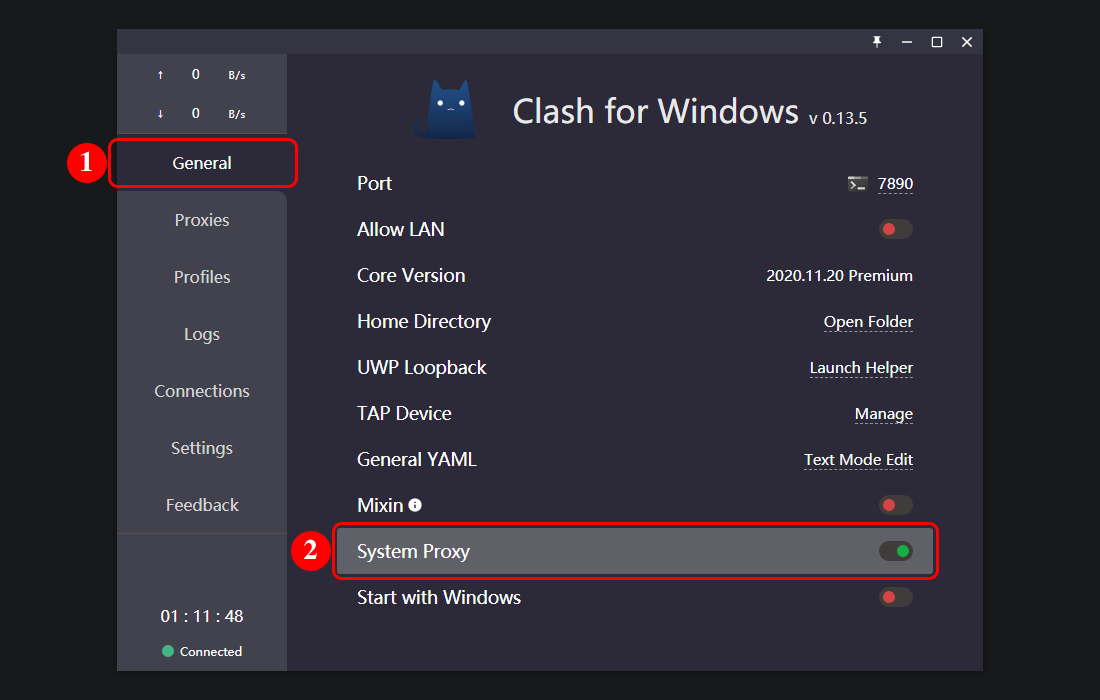This screenshot has height=700, width=1100.
Task: Enable the Mixin toggle
Action: pyautogui.click(x=895, y=505)
